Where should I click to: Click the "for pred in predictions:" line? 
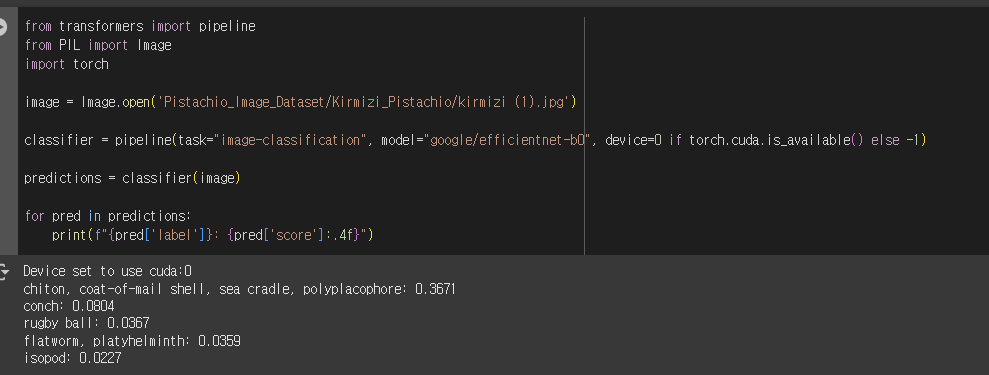click(x=107, y=216)
